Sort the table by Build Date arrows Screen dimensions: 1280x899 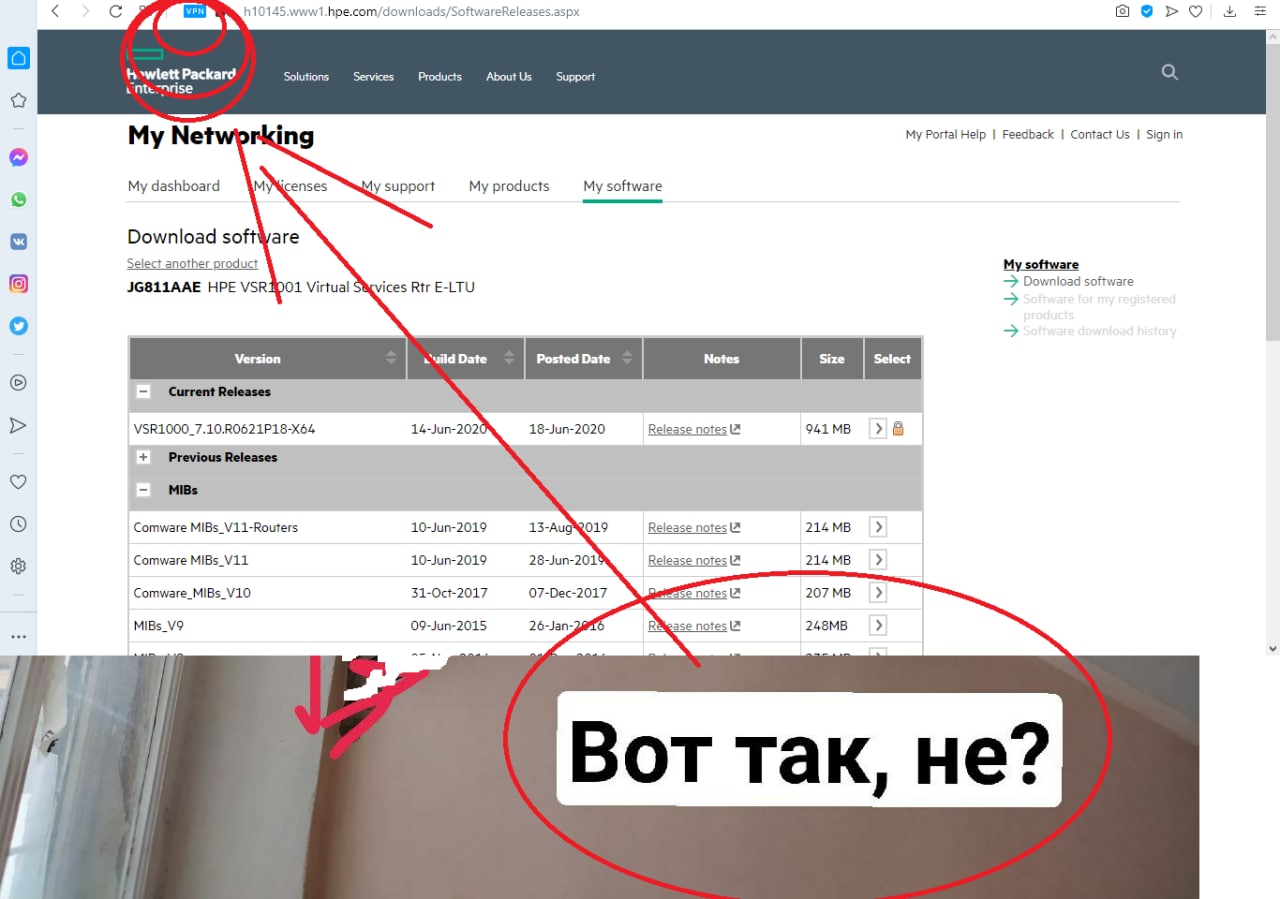509,358
